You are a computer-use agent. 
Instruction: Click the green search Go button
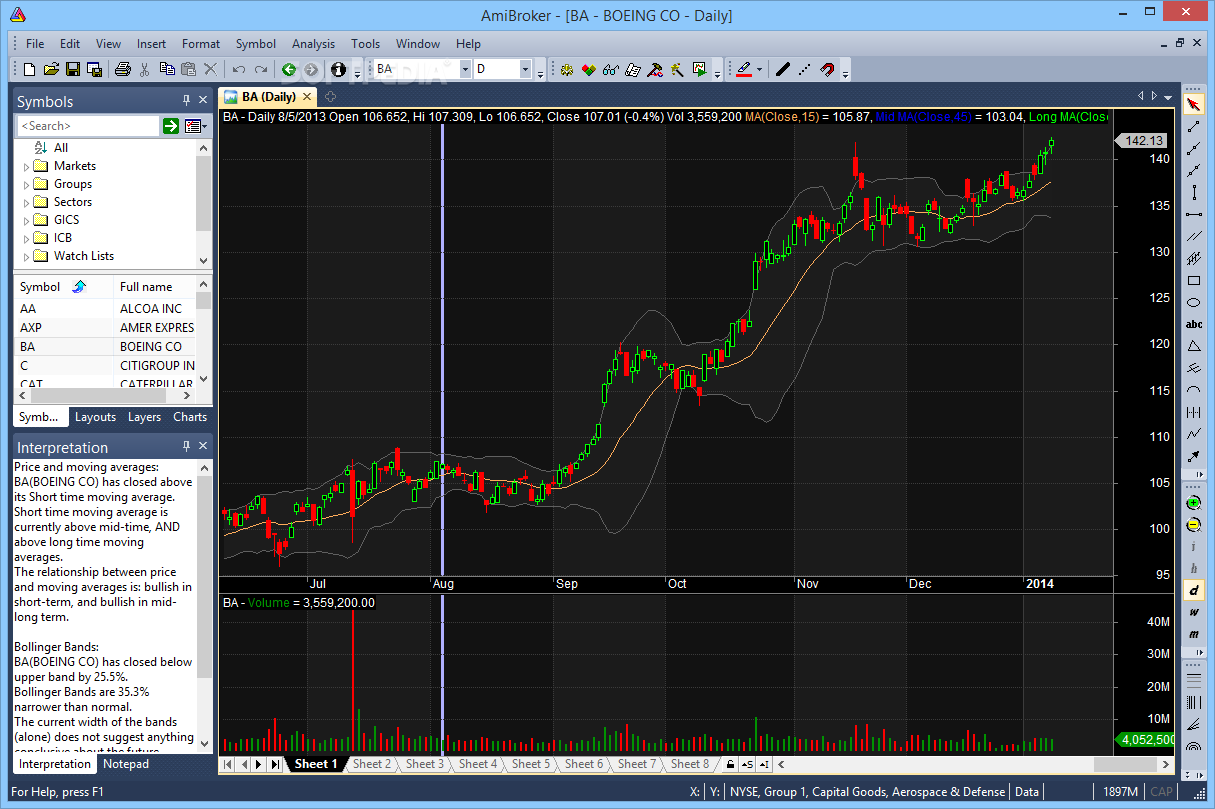click(171, 126)
